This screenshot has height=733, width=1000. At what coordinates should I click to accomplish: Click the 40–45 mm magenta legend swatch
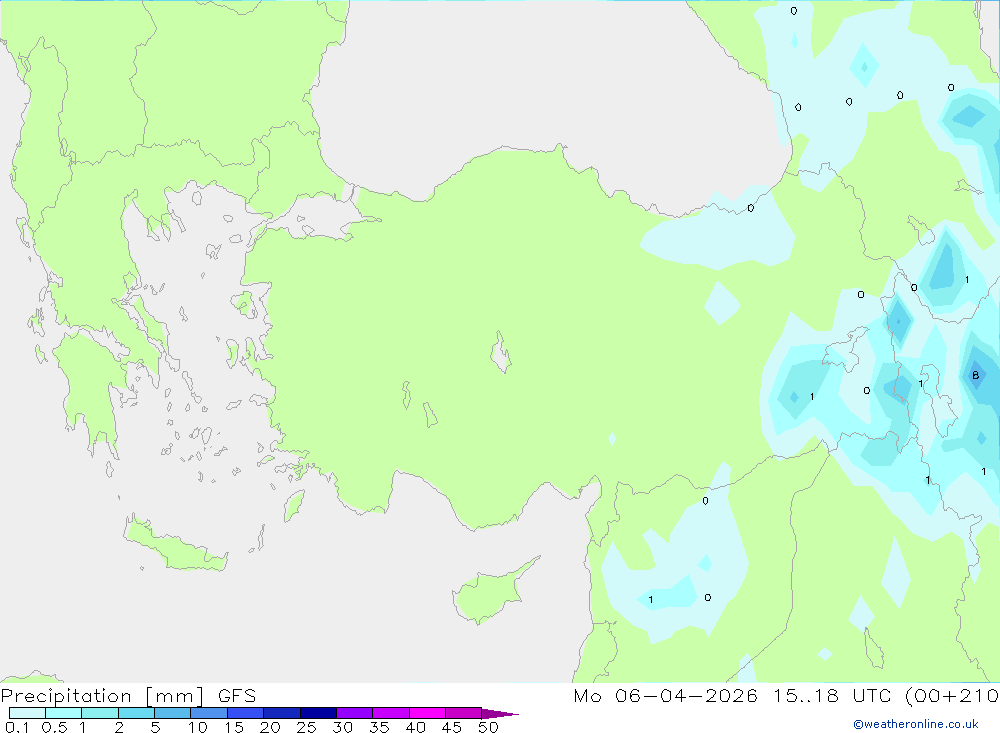tap(427, 713)
